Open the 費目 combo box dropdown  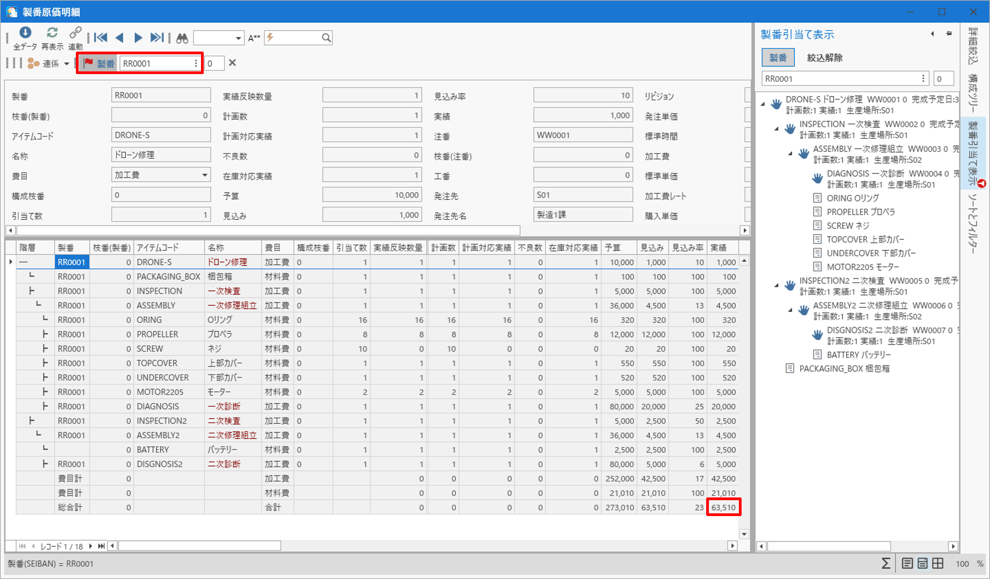click(204, 175)
